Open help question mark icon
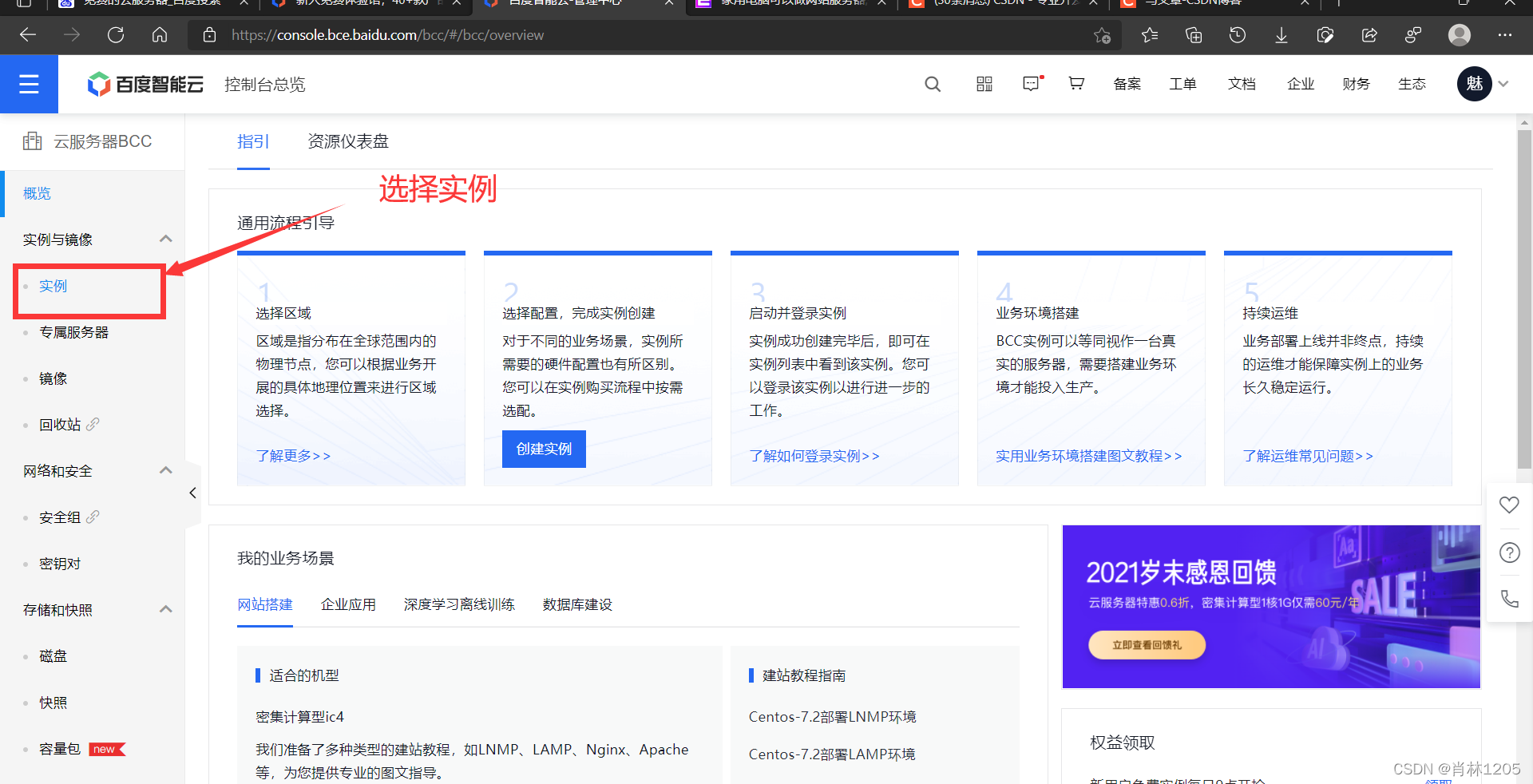 (1509, 552)
